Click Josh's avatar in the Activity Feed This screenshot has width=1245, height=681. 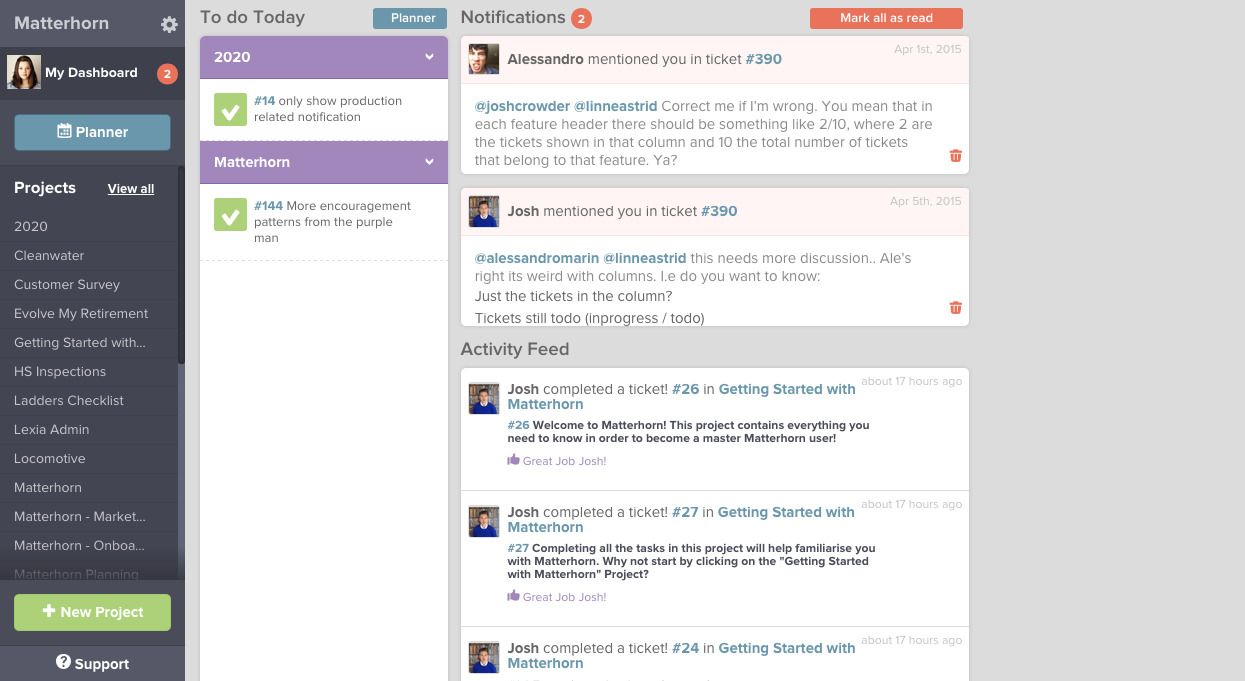[x=484, y=397]
